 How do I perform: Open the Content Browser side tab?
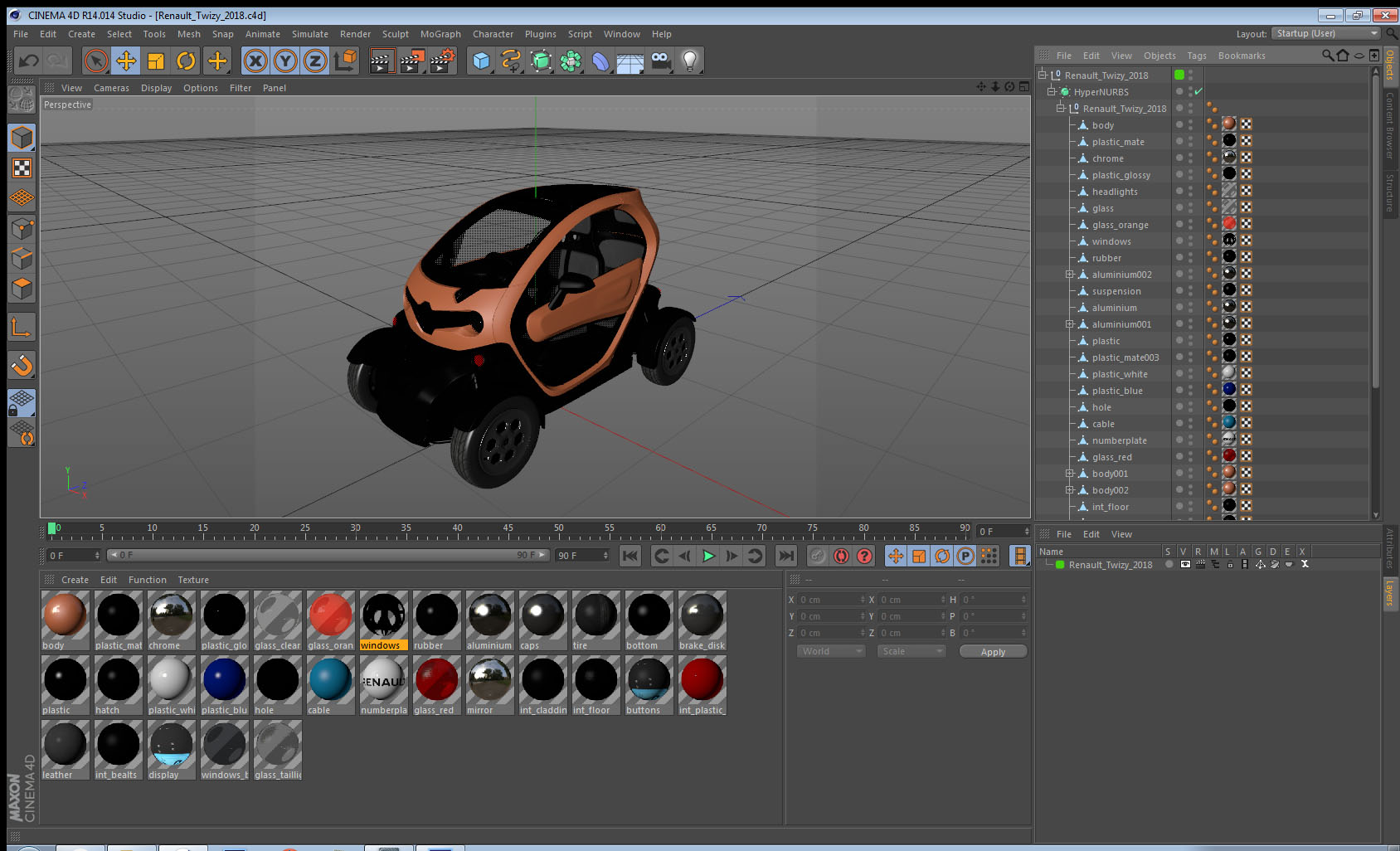[x=1390, y=125]
